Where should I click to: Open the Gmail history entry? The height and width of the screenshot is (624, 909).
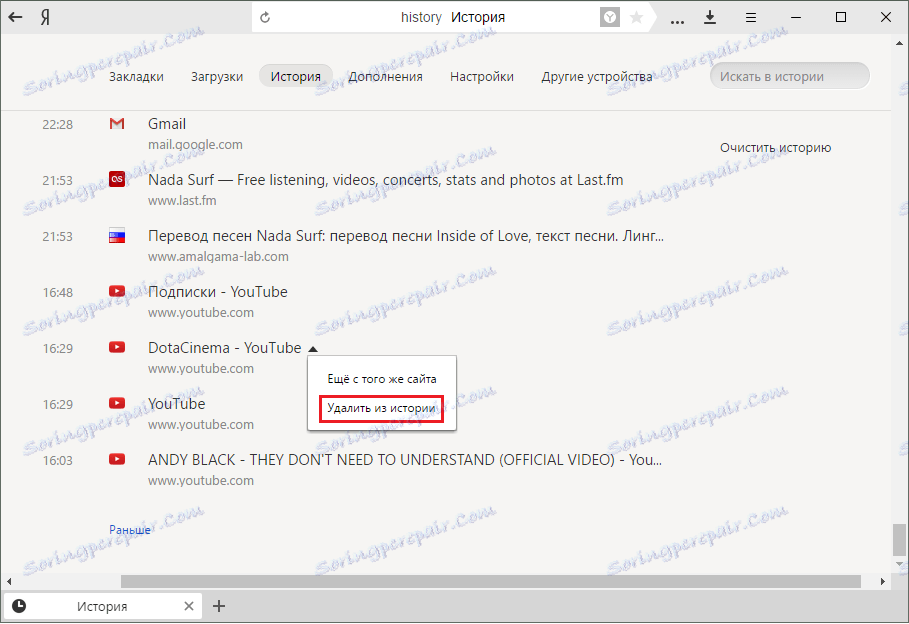[x=167, y=124]
